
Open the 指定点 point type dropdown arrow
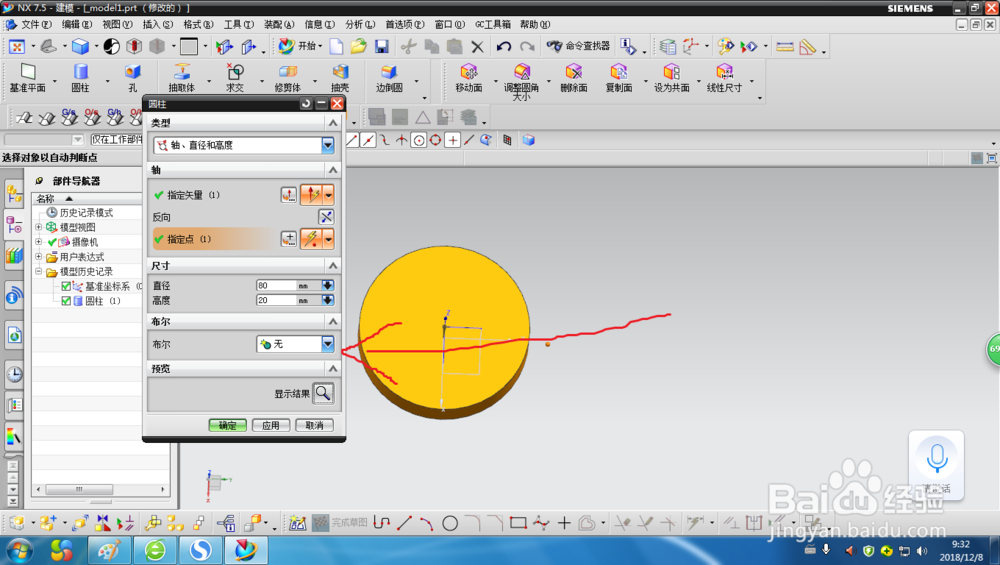[x=328, y=239]
